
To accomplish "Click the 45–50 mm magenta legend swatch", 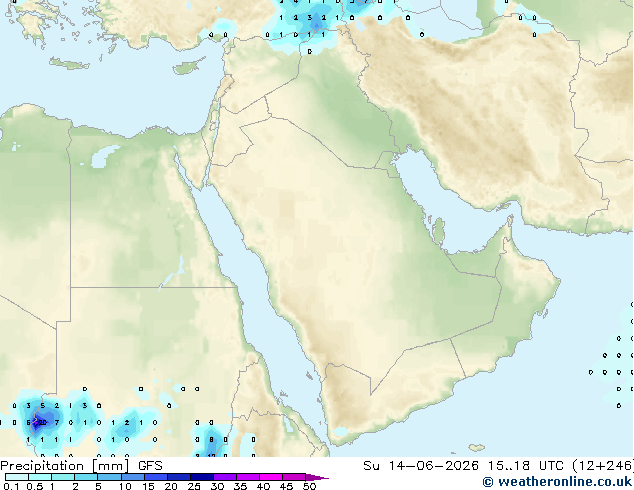I will point(294,477).
